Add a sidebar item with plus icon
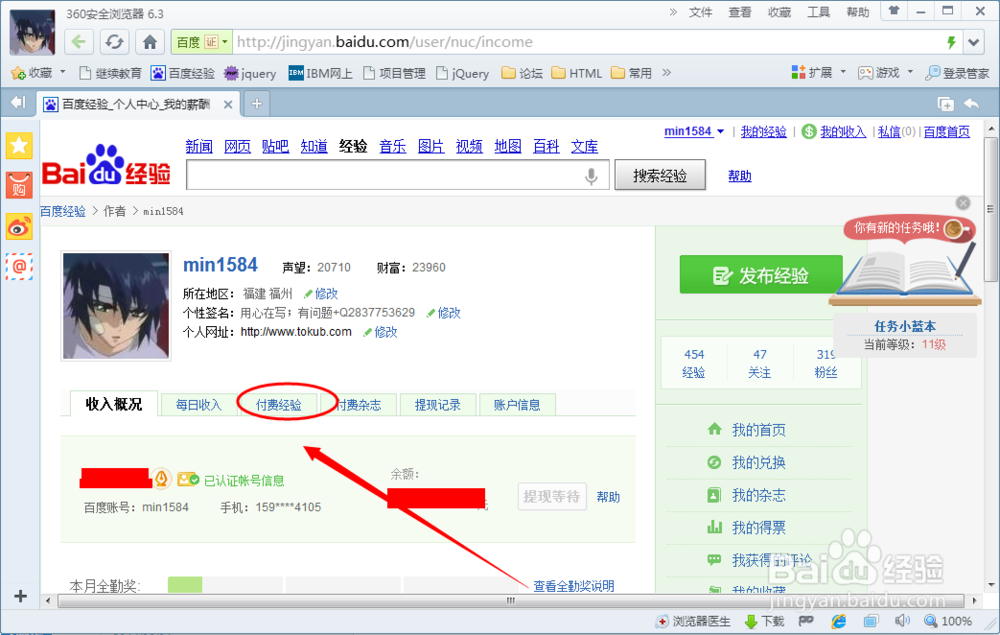 (x=20, y=596)
